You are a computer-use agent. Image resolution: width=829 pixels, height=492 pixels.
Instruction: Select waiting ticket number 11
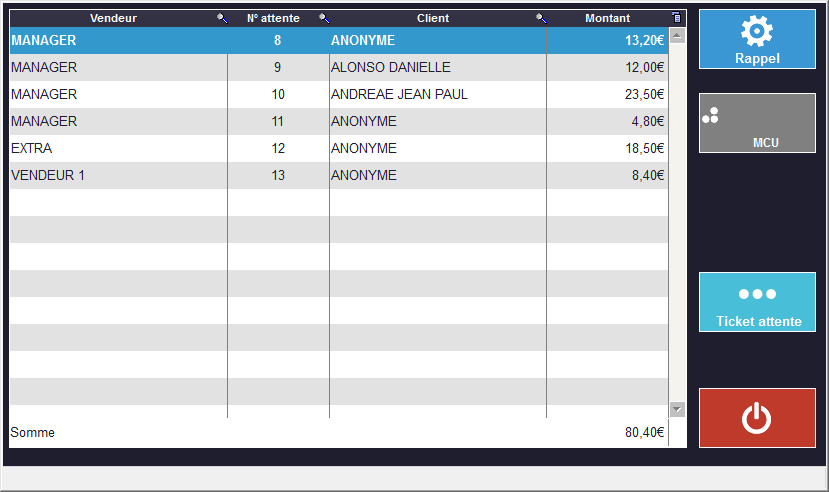[x=278, y=121]
